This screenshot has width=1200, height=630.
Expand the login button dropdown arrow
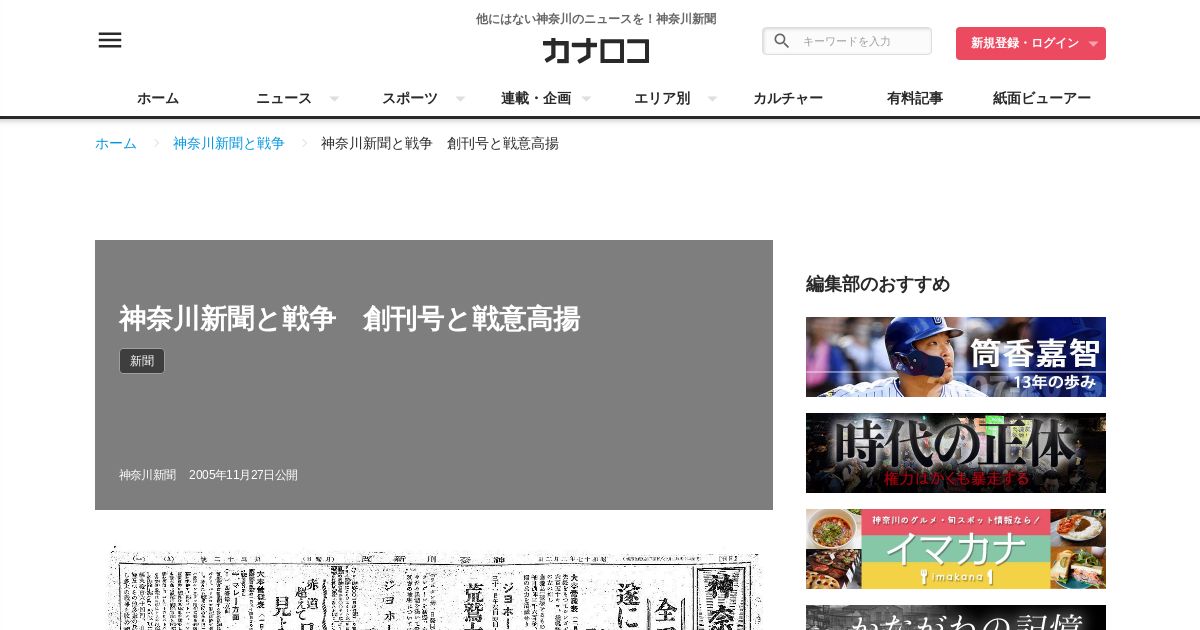coord(1093,44)
